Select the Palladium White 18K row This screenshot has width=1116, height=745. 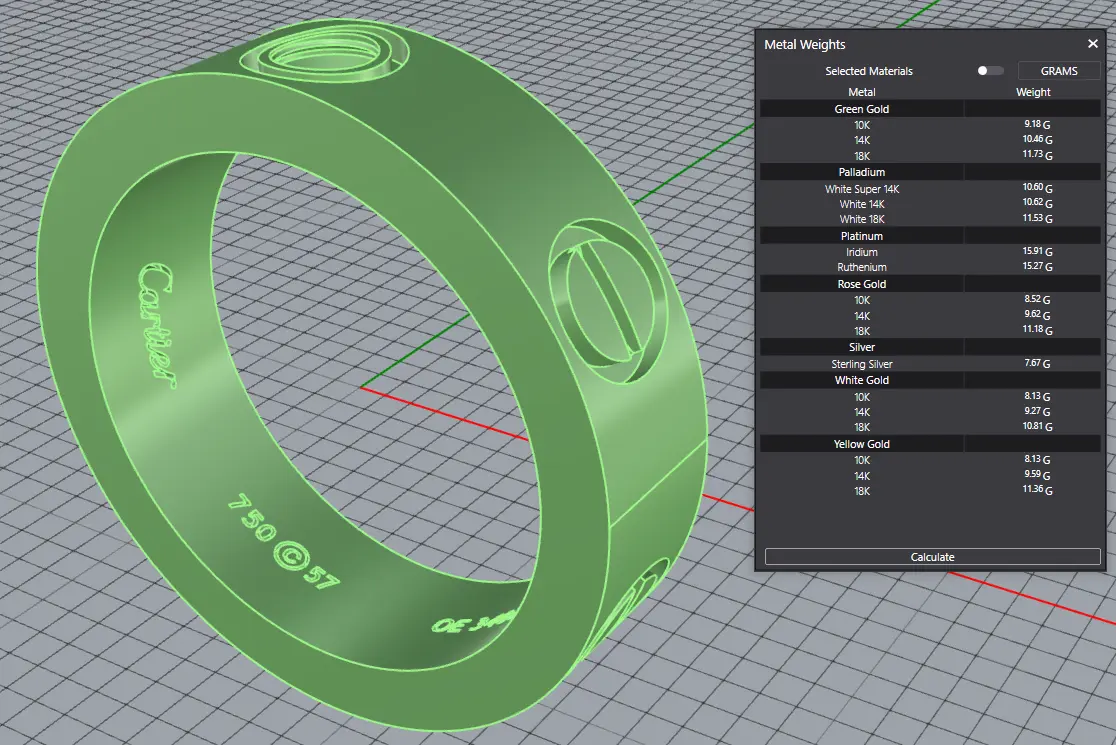930,218
